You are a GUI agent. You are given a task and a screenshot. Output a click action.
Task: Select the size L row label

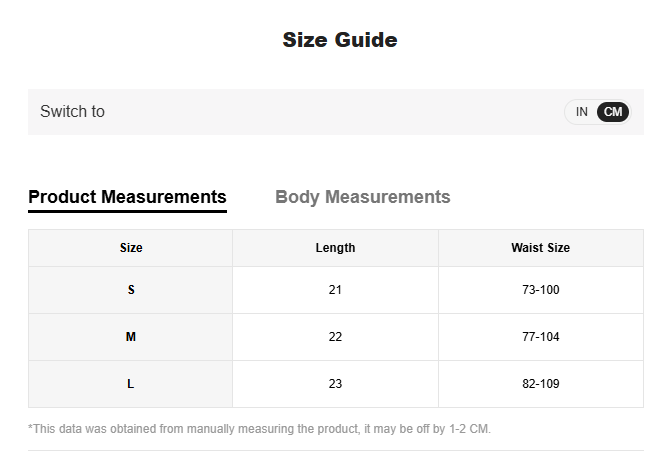click(x=131, y=384)
